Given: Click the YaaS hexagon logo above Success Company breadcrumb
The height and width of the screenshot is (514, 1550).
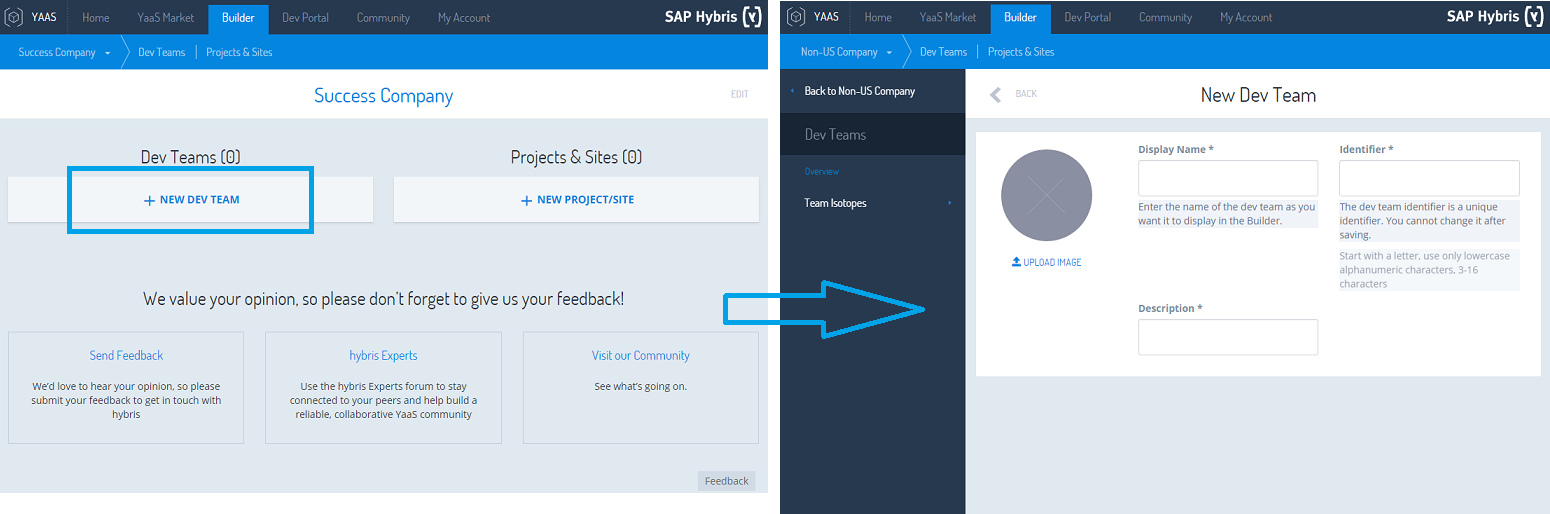Looking at the screenshot, I should [x=14, y=17].
